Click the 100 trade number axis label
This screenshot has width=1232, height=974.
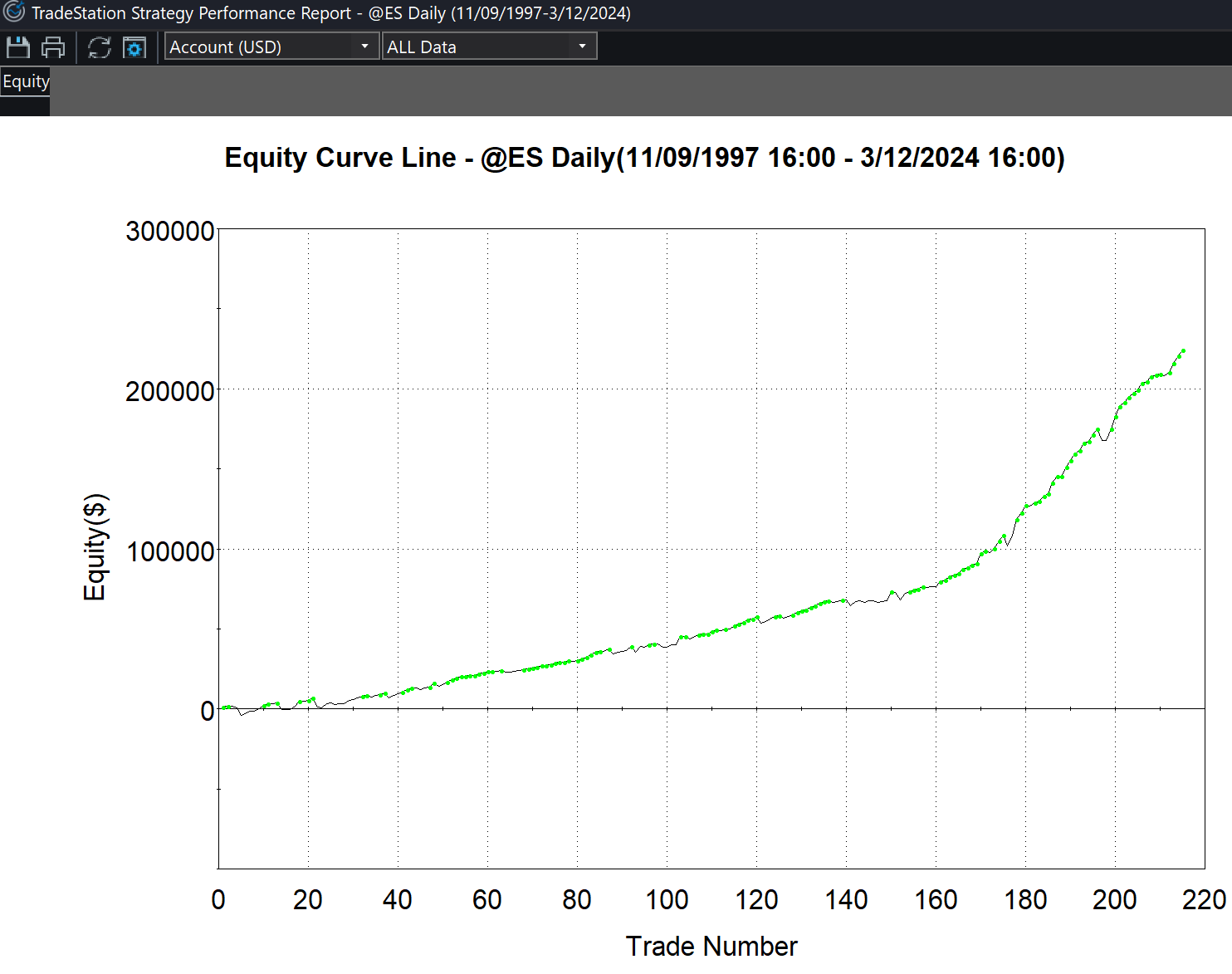667,900
